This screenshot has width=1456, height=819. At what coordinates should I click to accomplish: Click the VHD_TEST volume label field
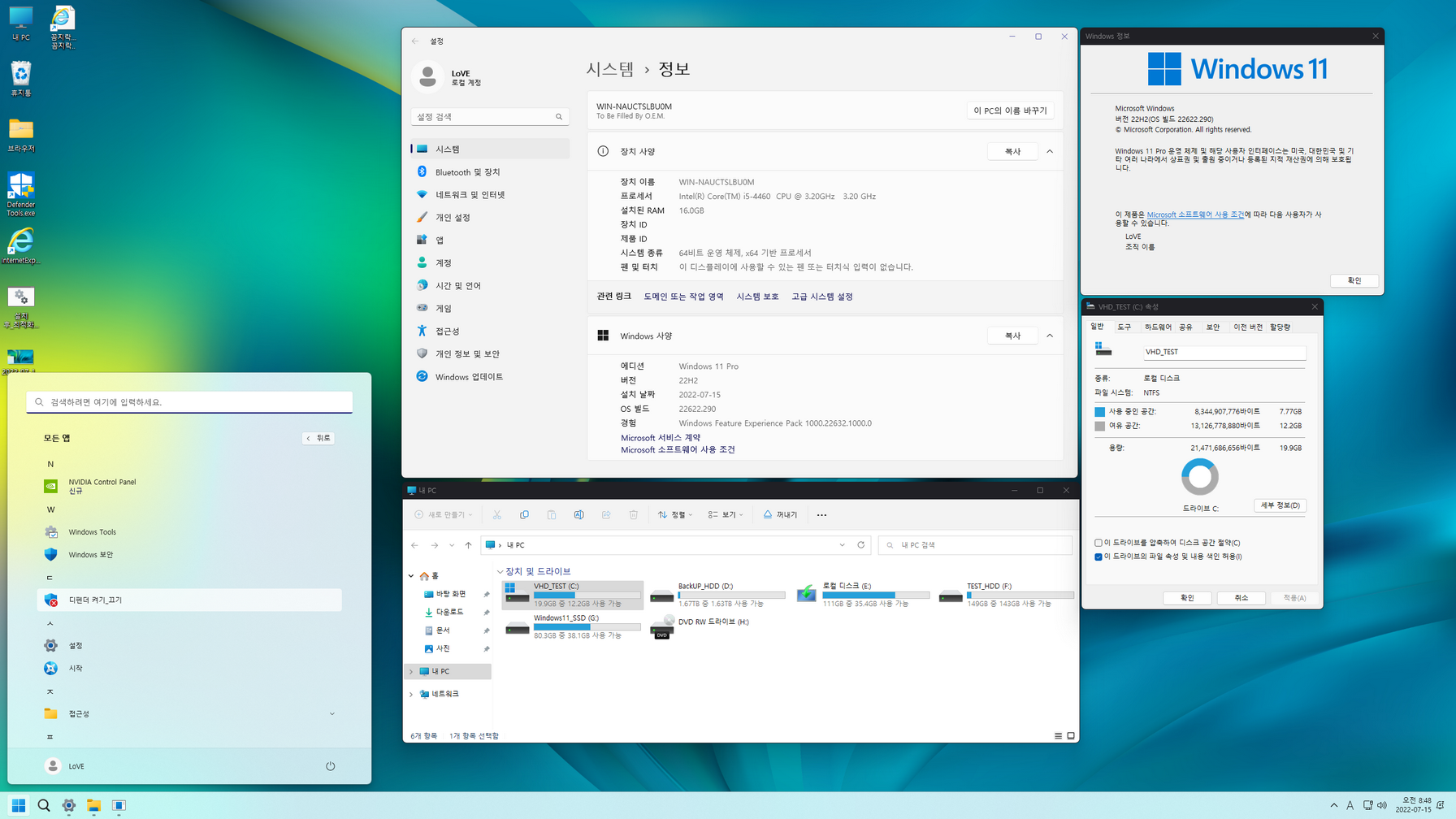coord(1224,352)
